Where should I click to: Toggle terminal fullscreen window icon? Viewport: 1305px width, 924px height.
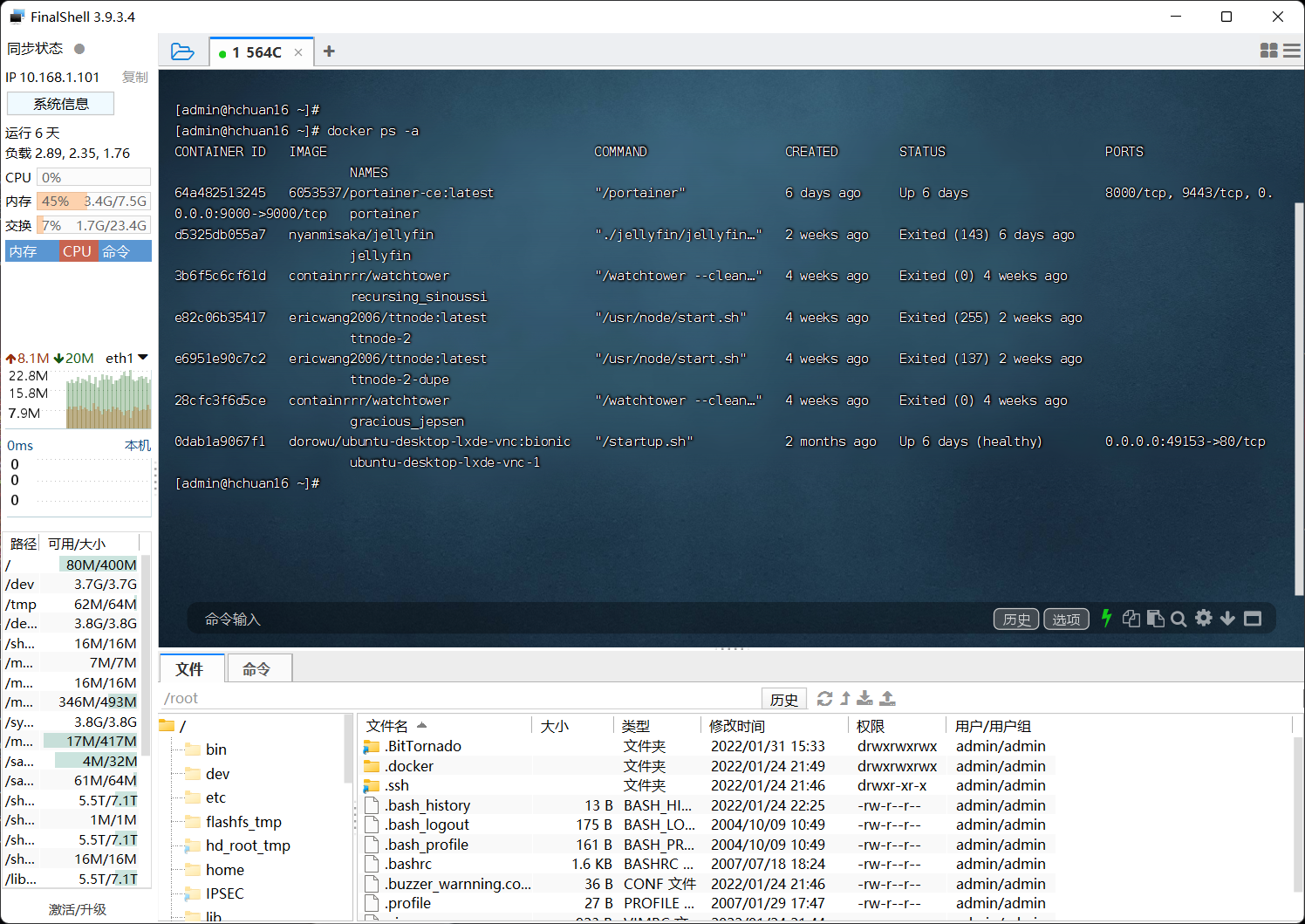(1253, 619)
